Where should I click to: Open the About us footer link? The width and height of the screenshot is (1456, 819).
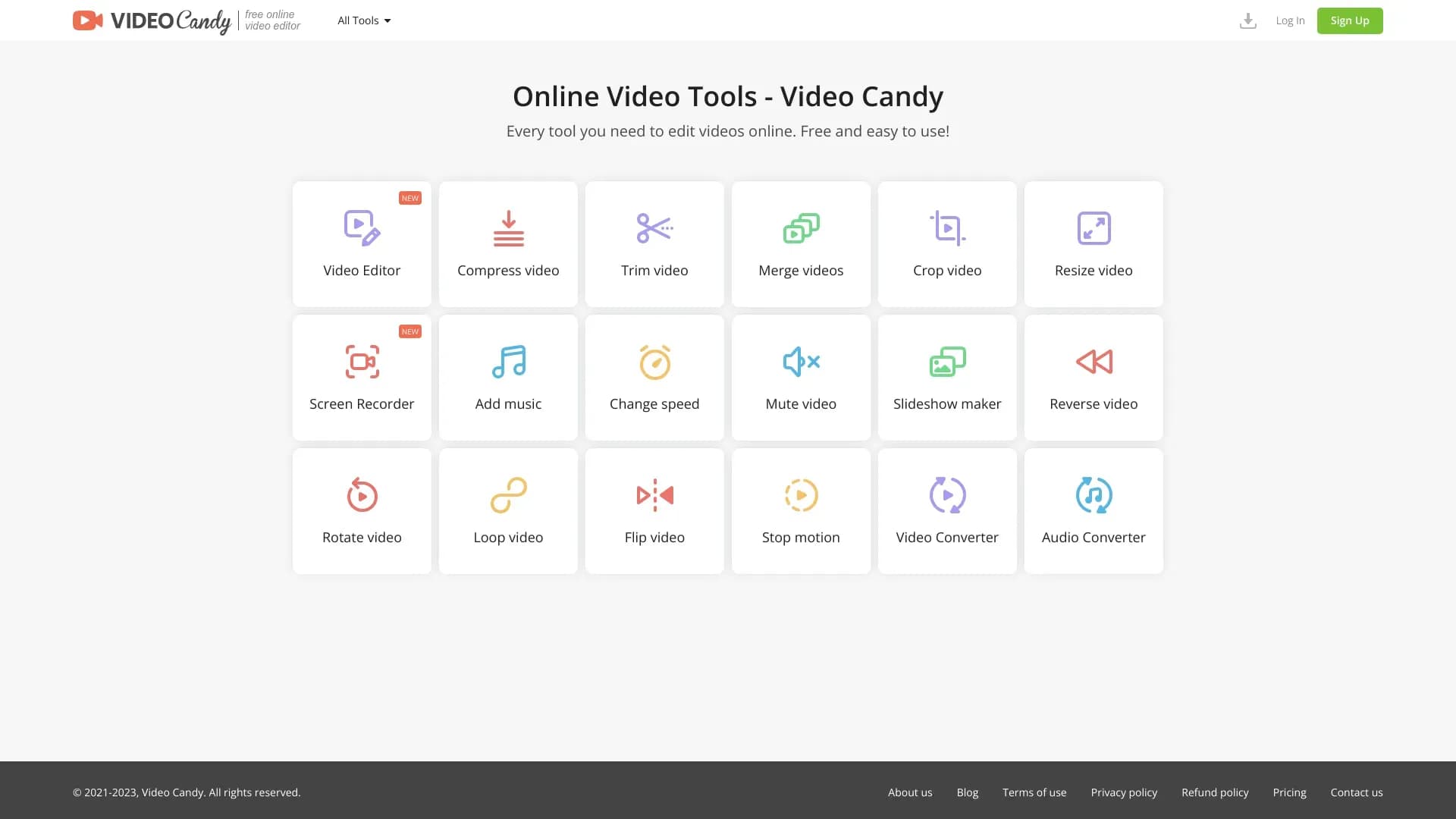(910, 792)
